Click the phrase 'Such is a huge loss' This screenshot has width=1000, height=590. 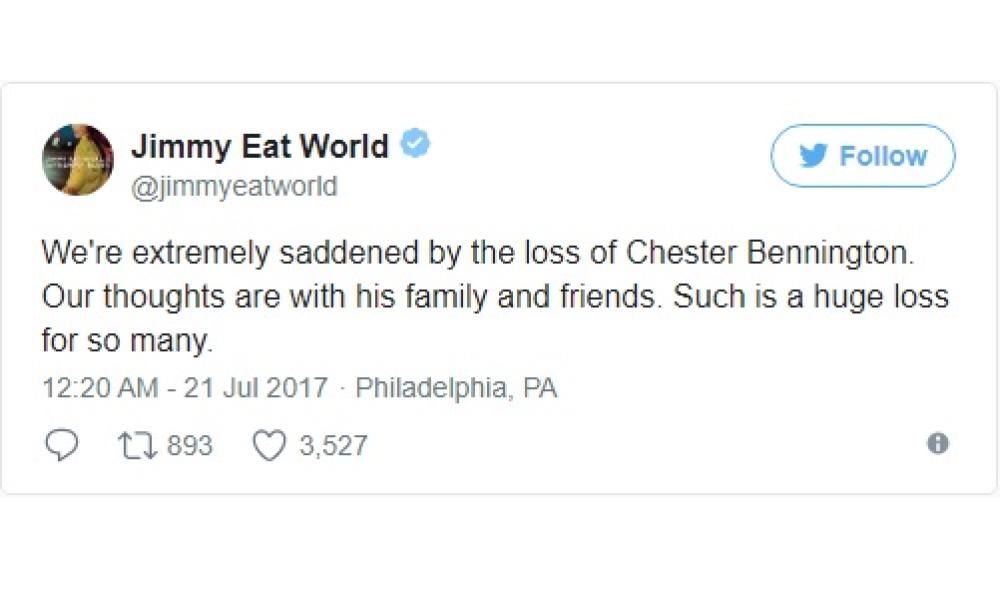coord(810,297)
